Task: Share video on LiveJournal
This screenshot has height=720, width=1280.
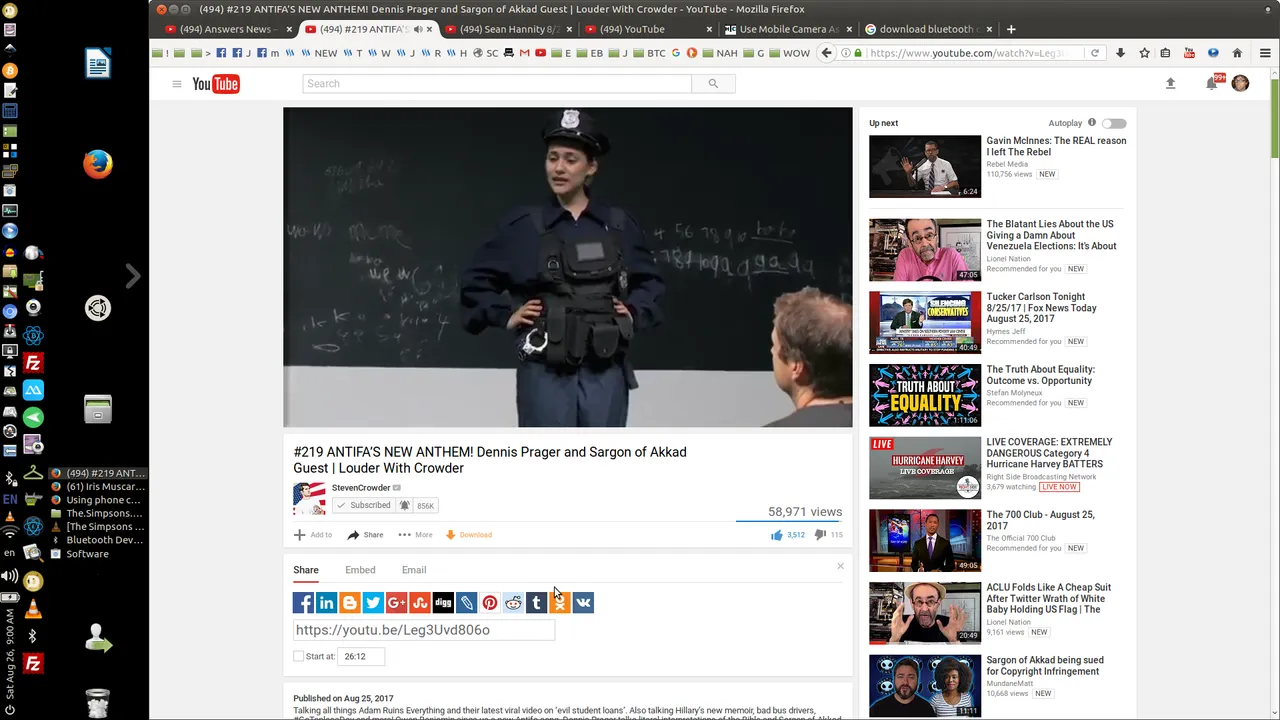Action: (x=466, y=603)
